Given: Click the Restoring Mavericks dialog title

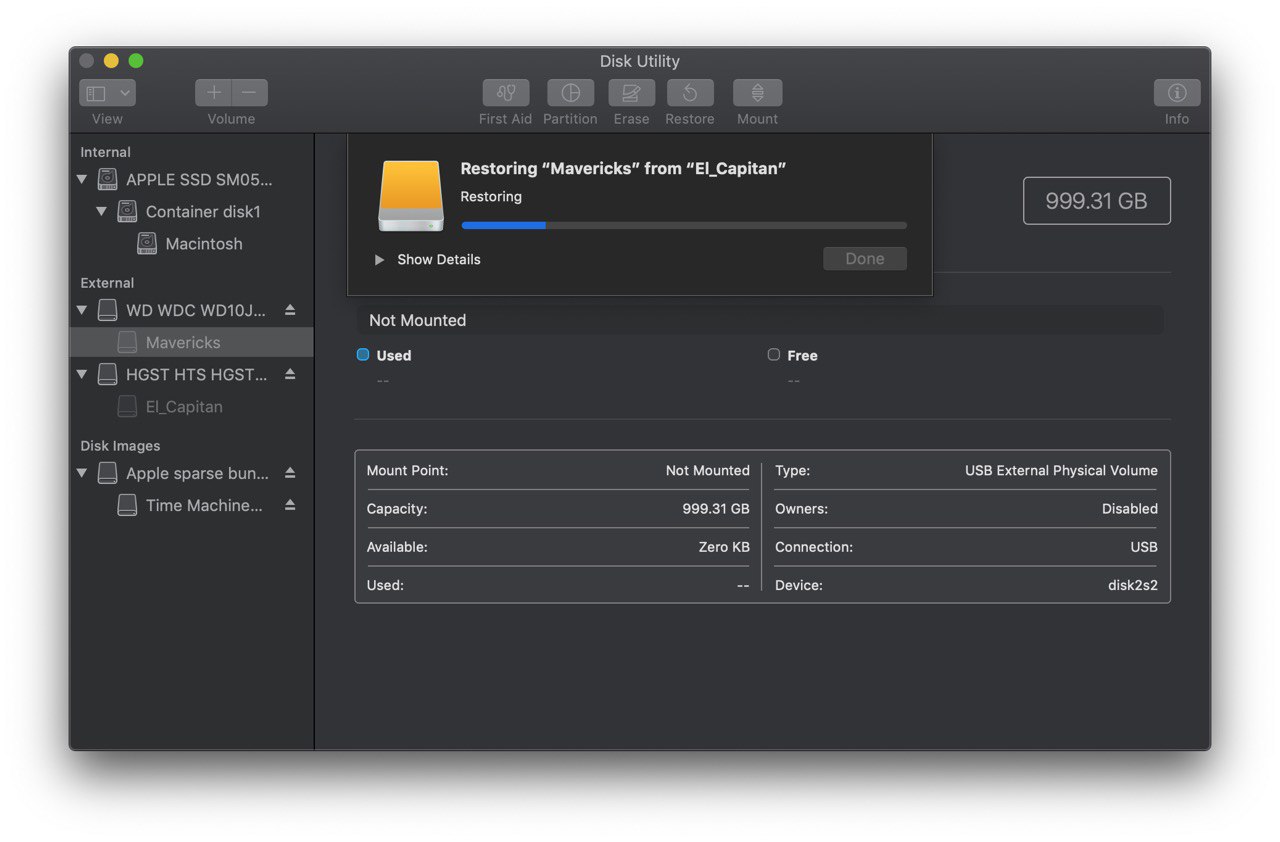Looking at the screenshot, I should click(x=623, y=169).
